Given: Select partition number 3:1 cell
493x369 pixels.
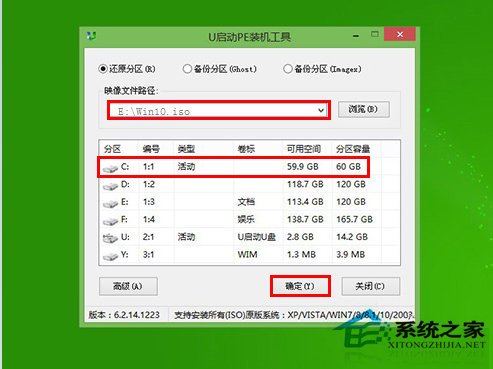Looking at the screenshot, I should point(149,255).
